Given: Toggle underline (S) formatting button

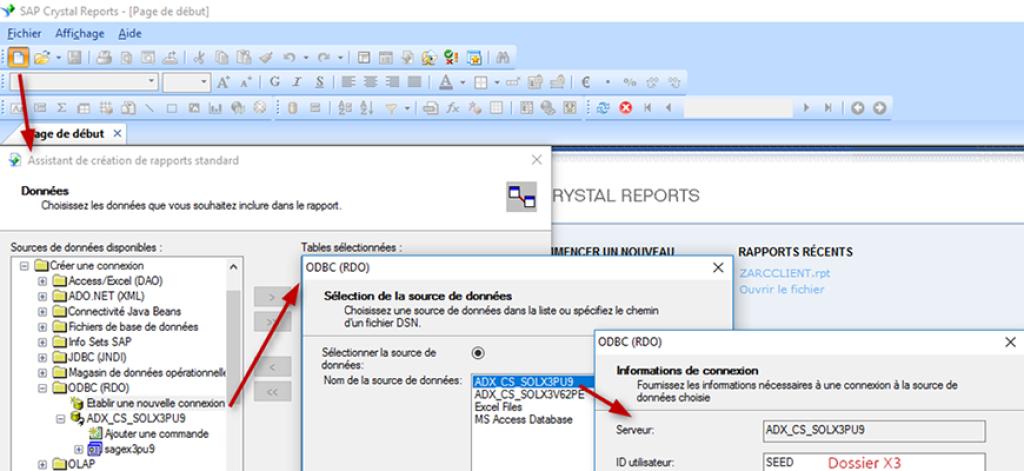Looking at the screenshot, I should coord(319,82).
